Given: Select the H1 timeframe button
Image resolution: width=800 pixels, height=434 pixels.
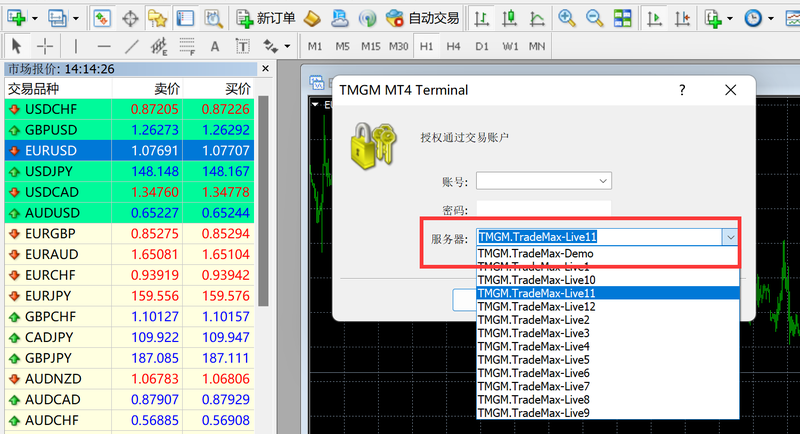Looking at the screenshot, I should point(427,46).
